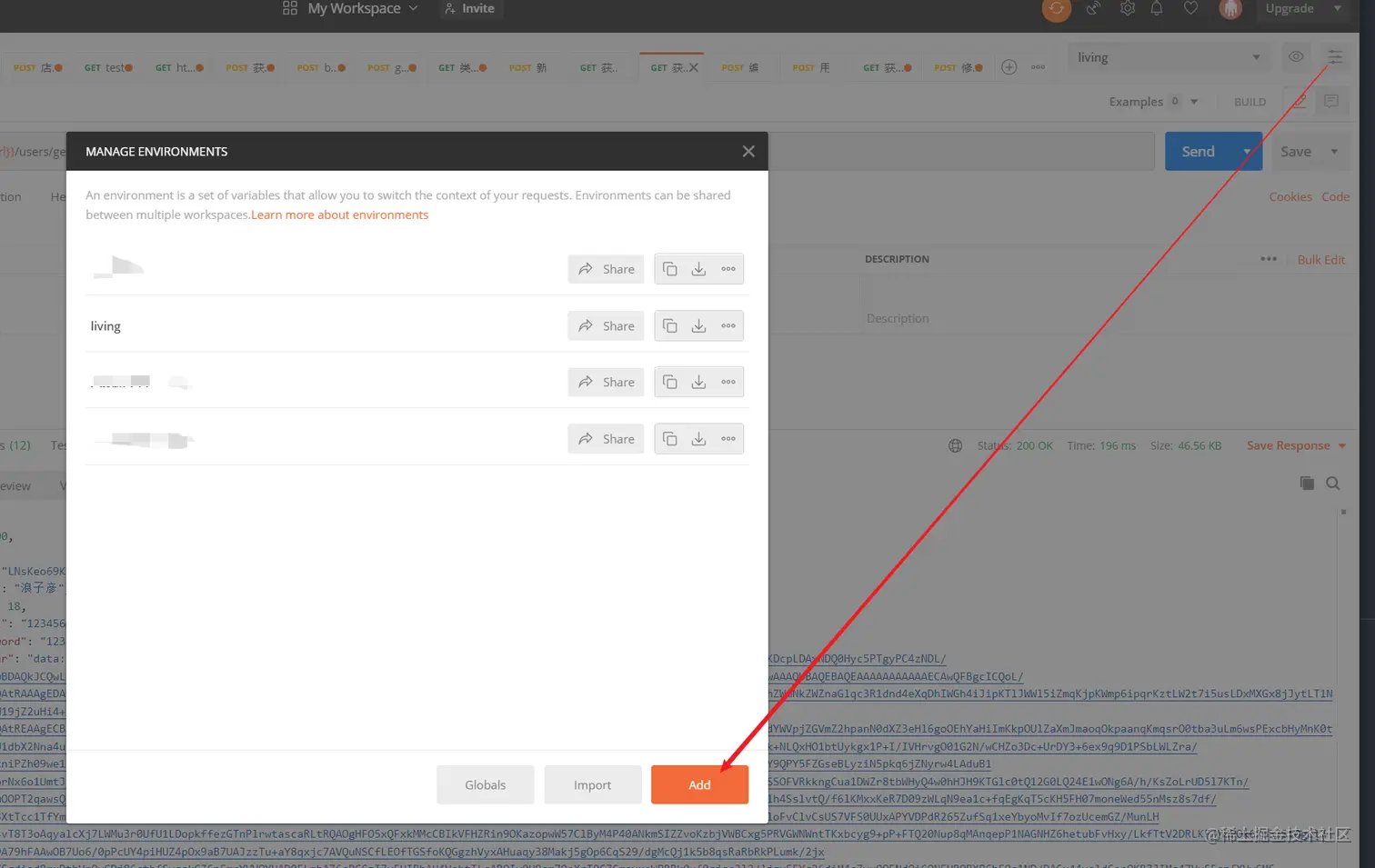Image resolution: width=1375 pixels, height=868 pixels.
Task: Switch to the POST b.. tab
Action: (x=321, y=67)
